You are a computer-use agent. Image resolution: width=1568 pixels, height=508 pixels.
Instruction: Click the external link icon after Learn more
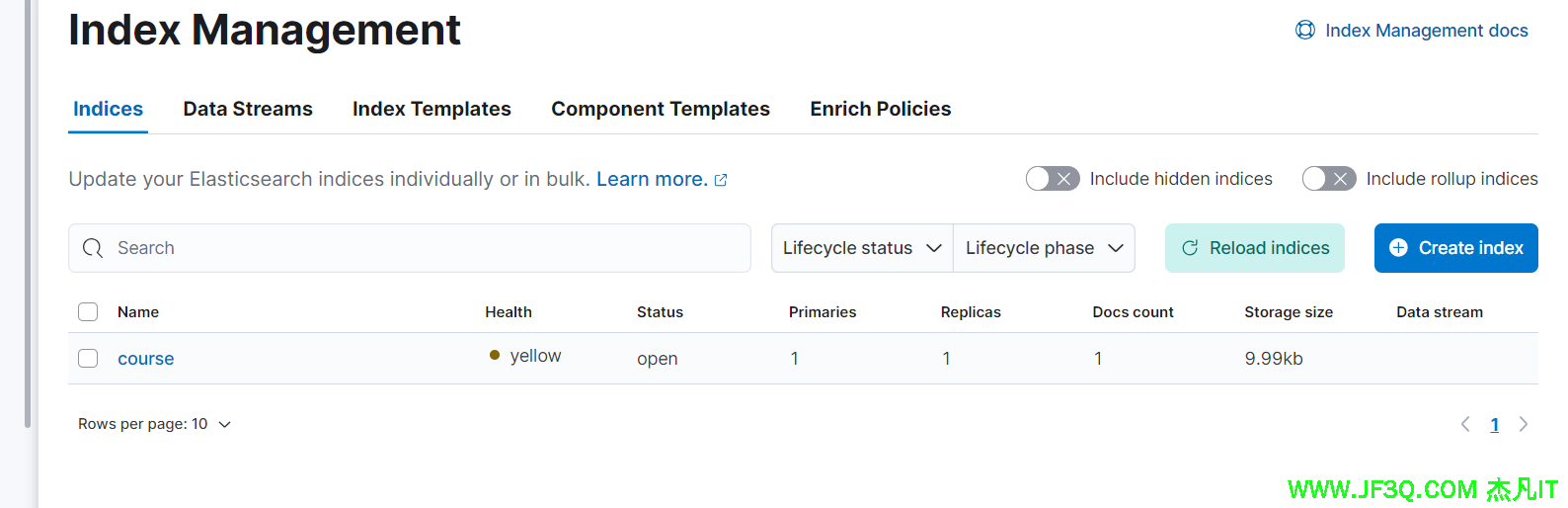tap(721, 180)
